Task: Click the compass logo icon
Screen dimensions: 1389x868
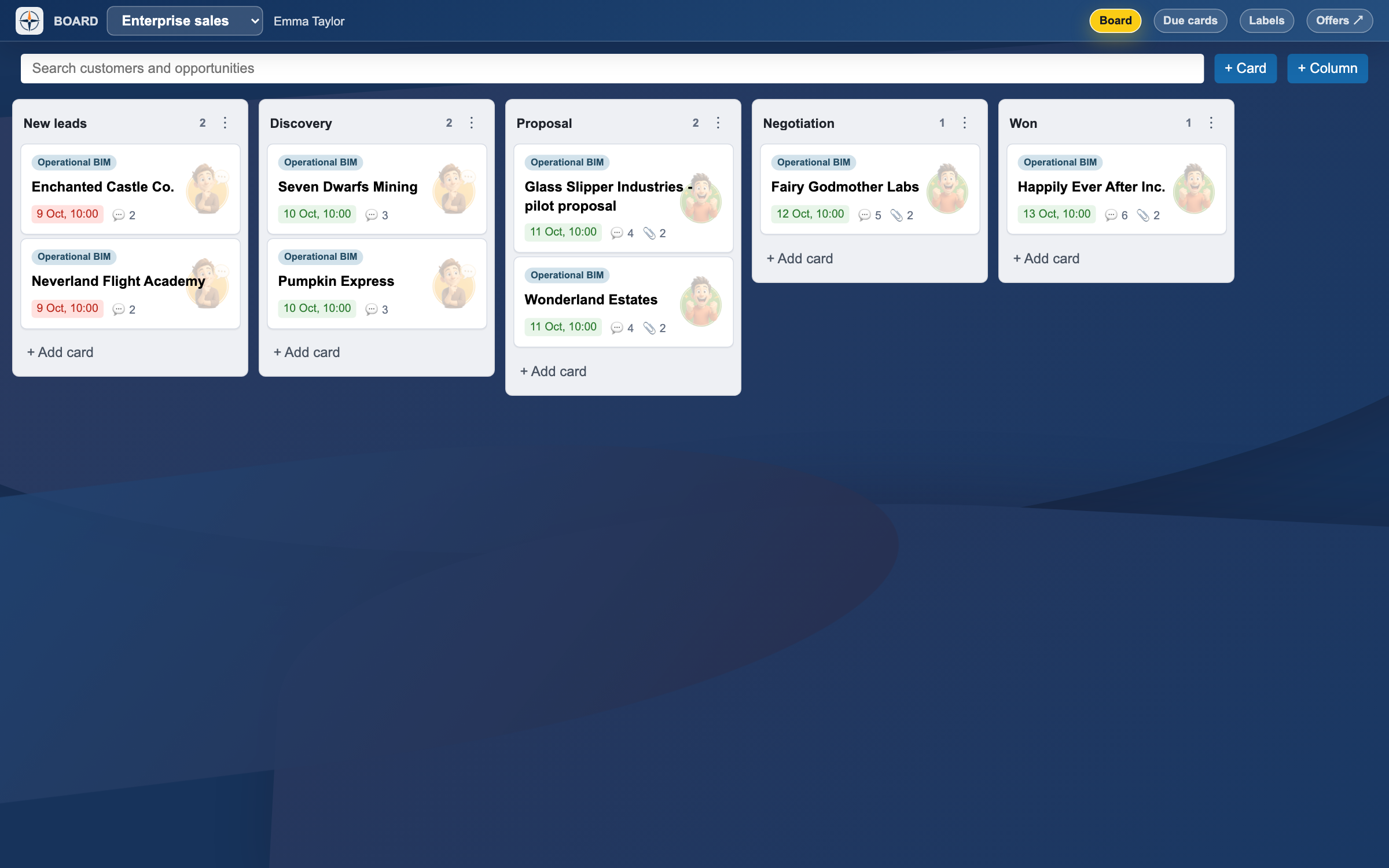Action: (x=30, y=21)
